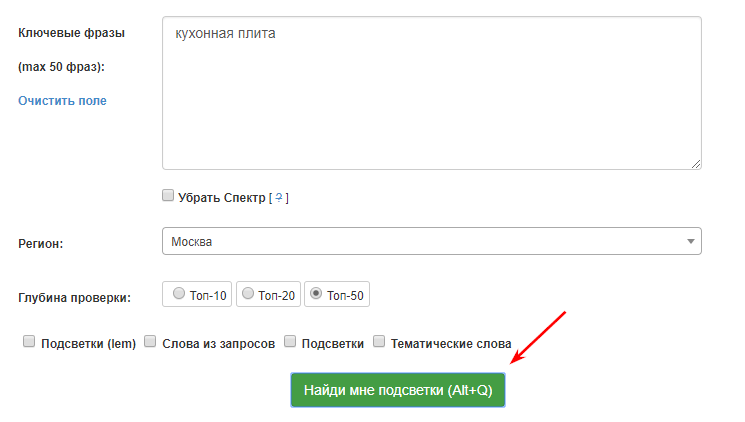Open the Регион dropdown showing Москва
This screenshot has width=745, height=422.
click(431, 241)
